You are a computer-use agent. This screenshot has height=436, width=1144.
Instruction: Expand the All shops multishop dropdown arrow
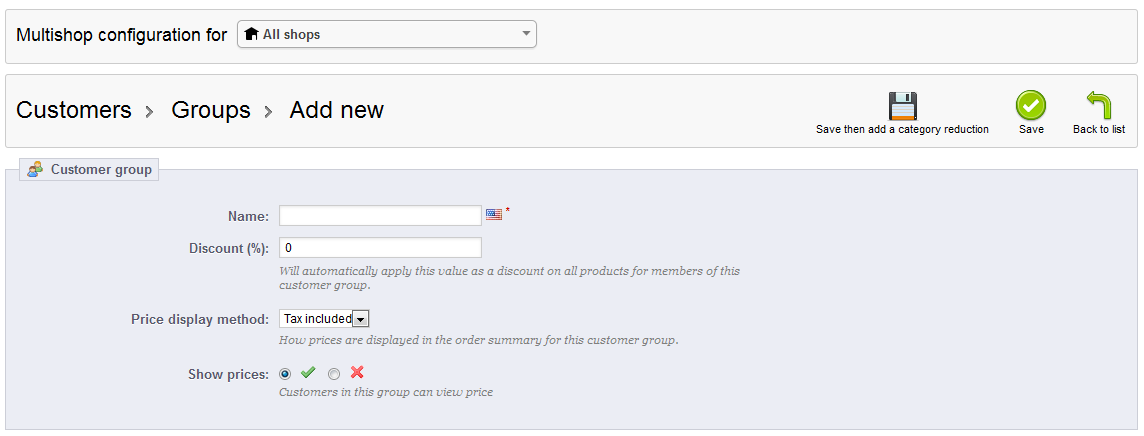(x=526, y=34)
